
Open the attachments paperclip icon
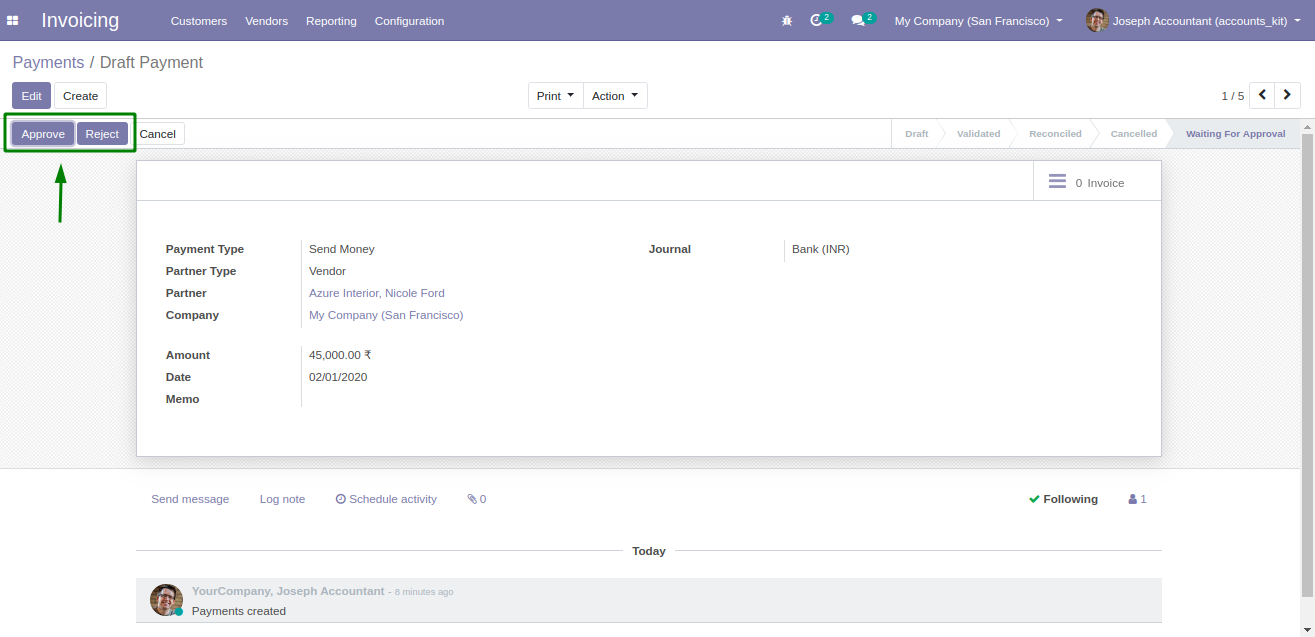click(x=472, y=499)
